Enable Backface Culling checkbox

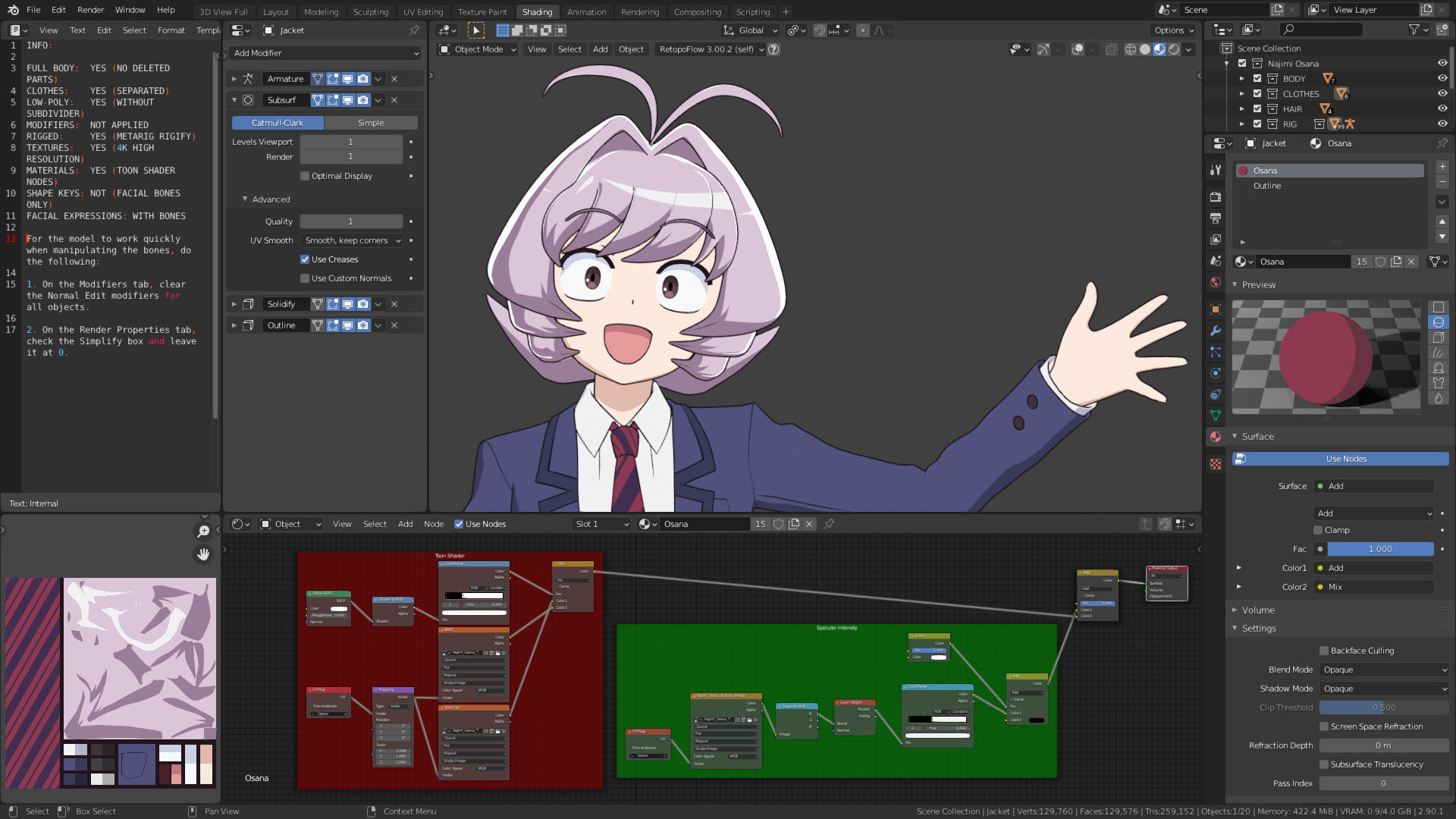(x=1324, y=651)
